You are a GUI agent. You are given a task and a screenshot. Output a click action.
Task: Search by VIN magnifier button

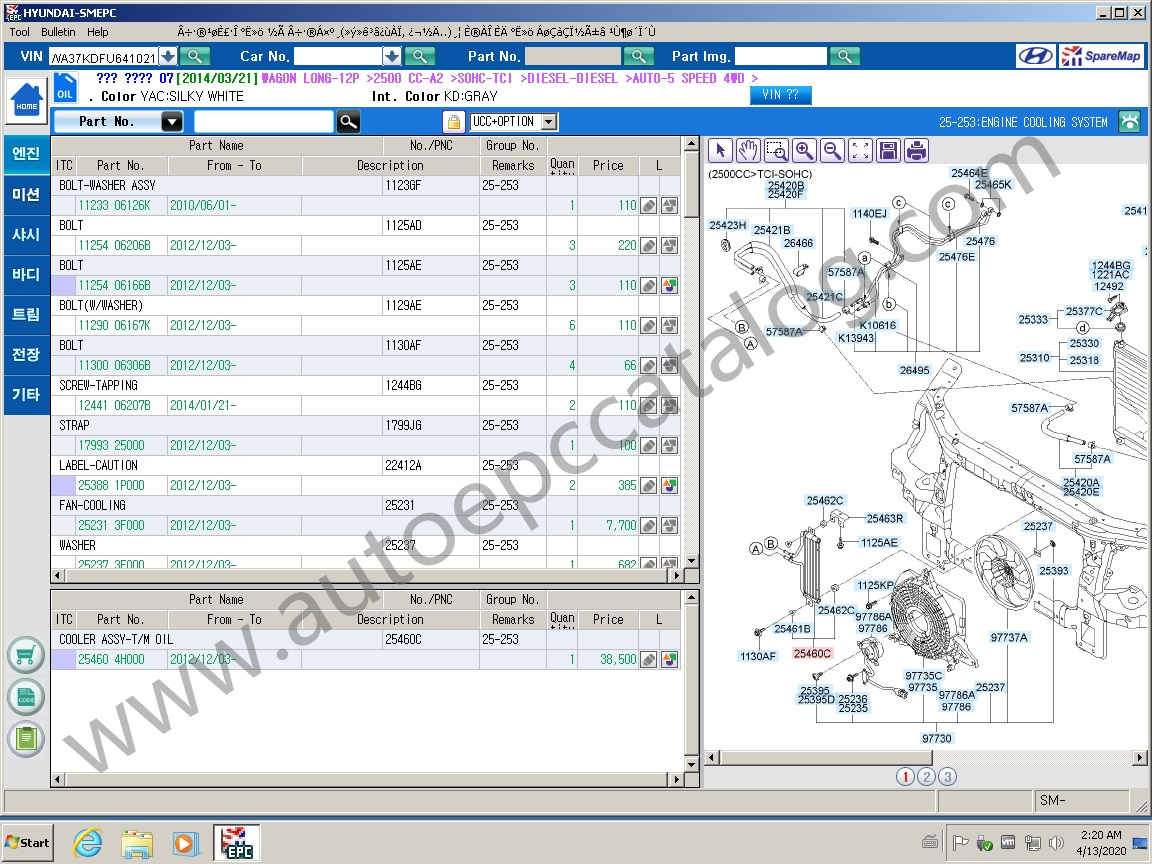195,56
